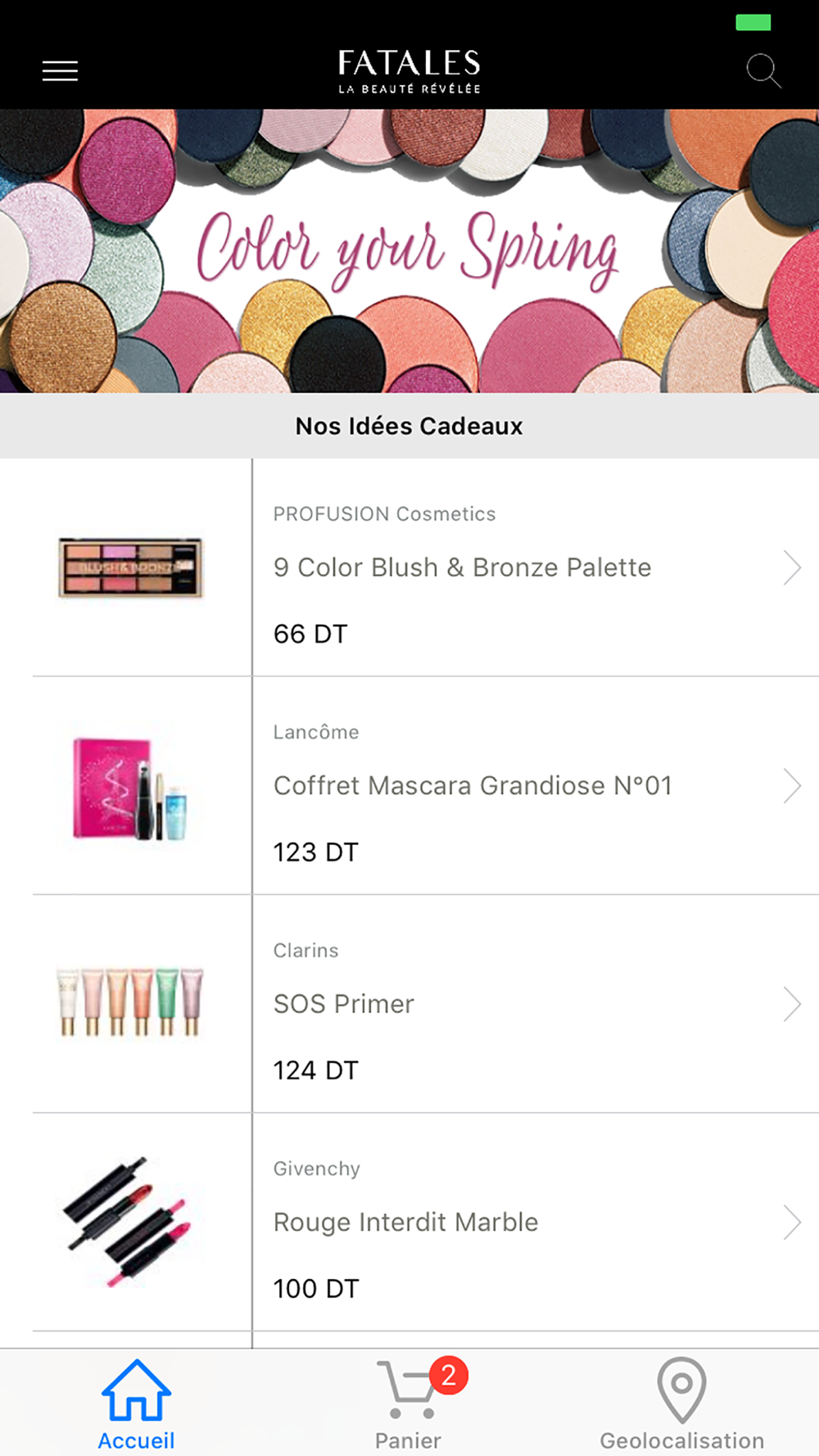Open the Panier cart icon

tap(406, 1390)
